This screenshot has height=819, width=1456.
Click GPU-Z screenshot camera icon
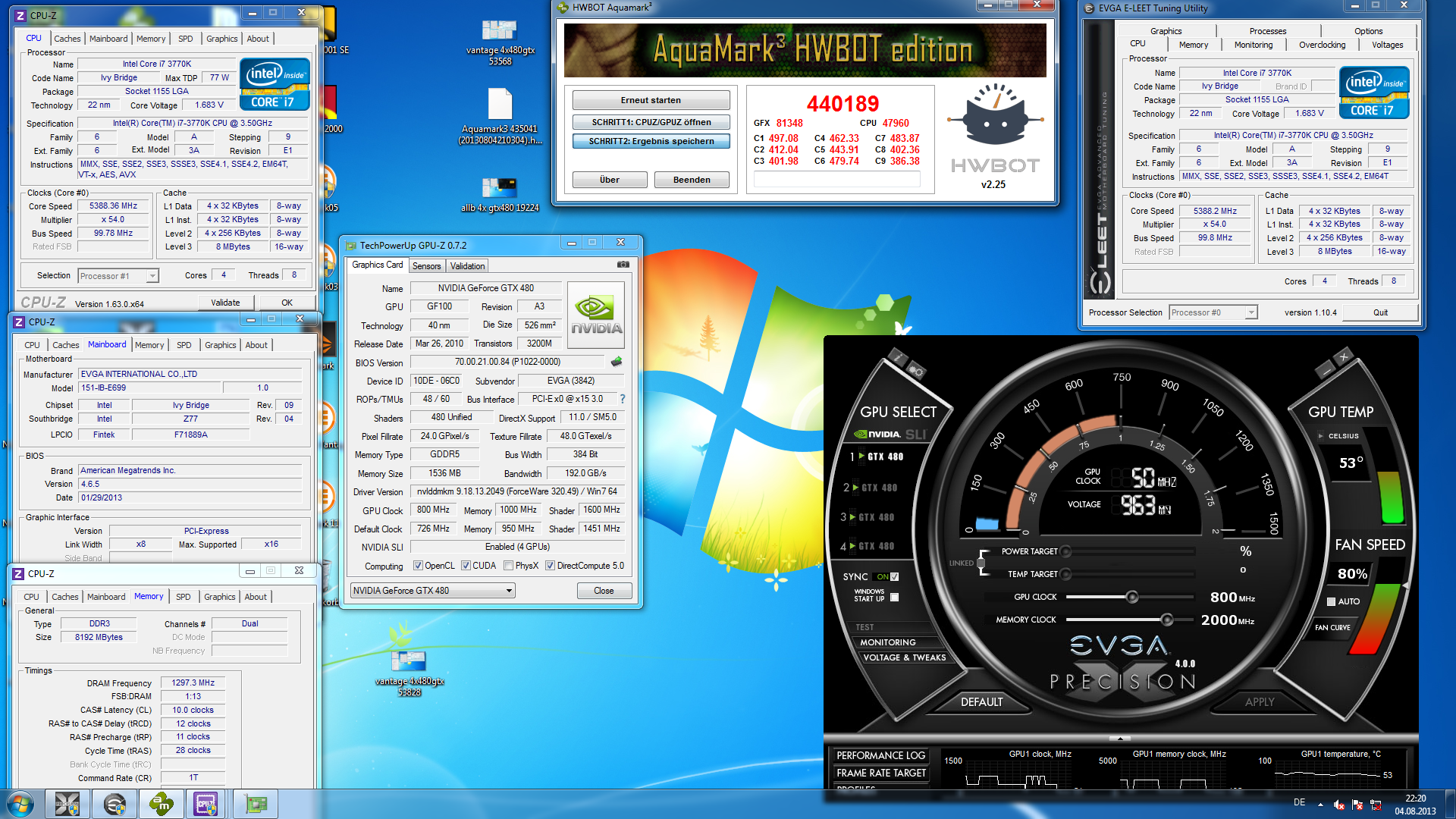623,265
